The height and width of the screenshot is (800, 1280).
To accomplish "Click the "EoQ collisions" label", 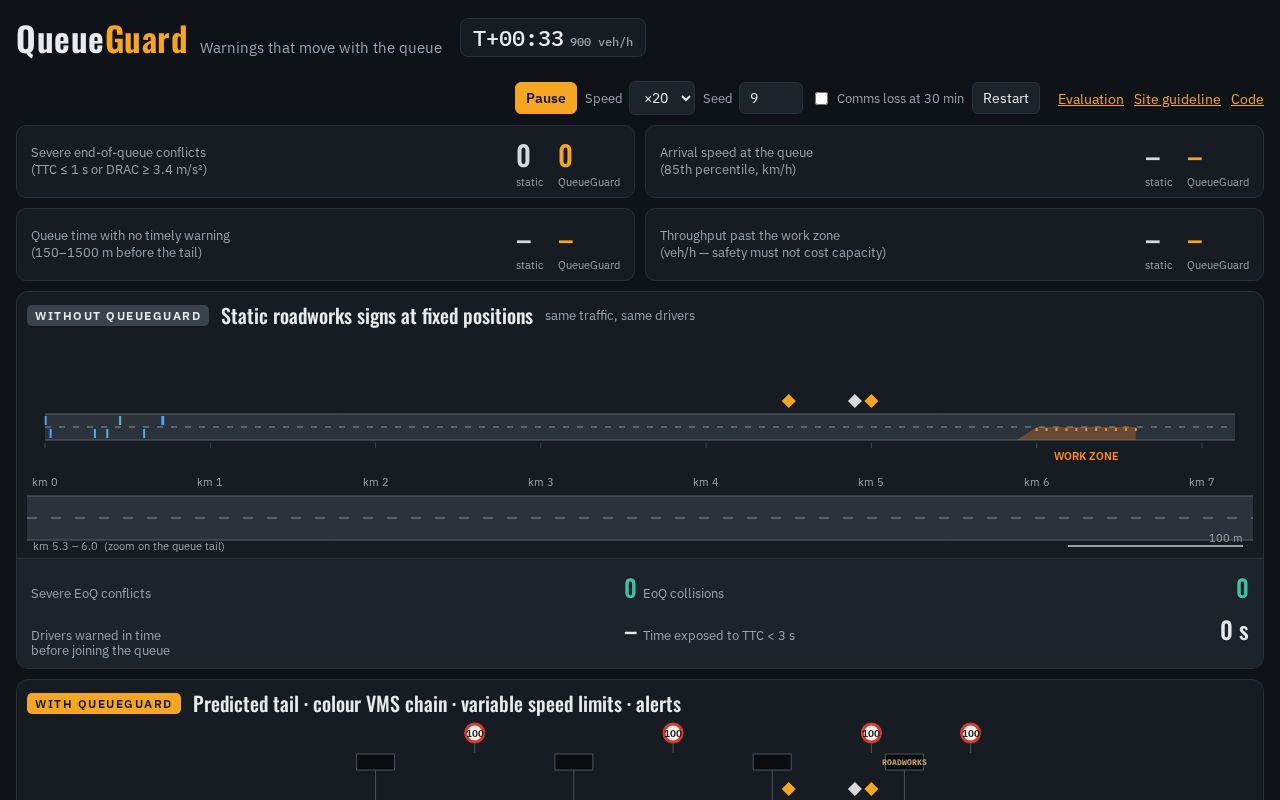I will (x=683, y=593).
